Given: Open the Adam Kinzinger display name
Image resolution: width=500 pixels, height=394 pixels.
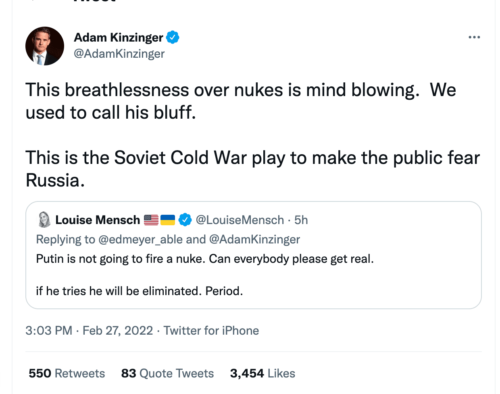Looking at the screenshot, I should point(118,37).
